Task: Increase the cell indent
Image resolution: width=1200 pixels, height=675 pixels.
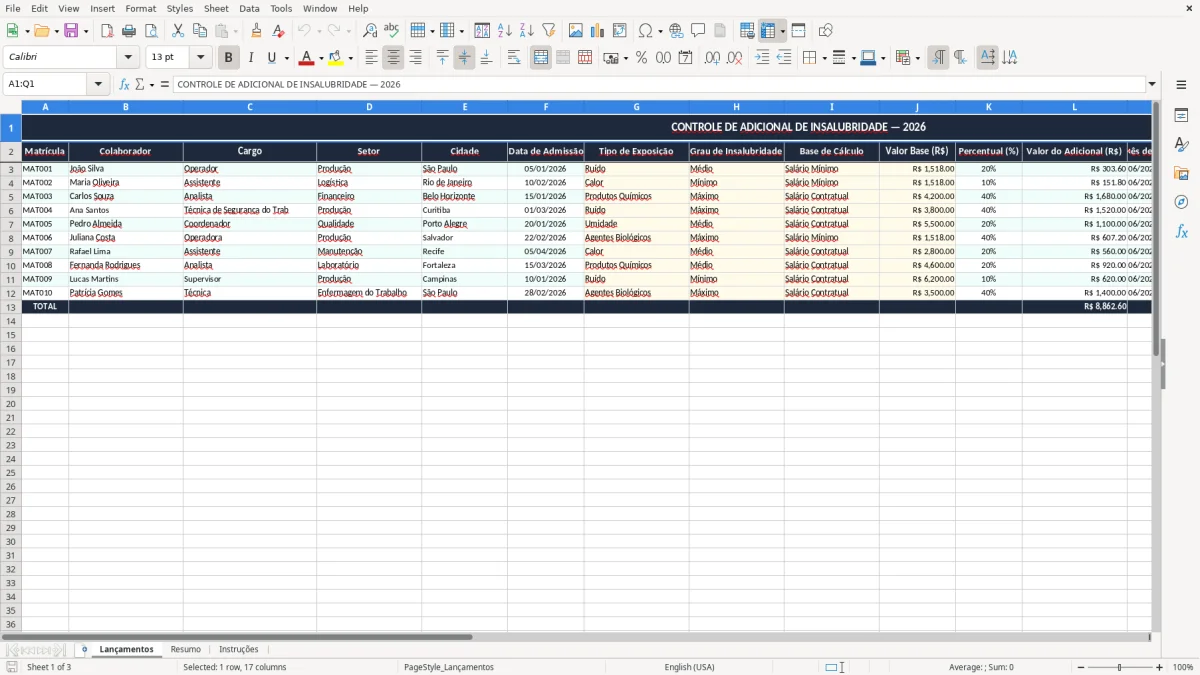Action: tap(762, 58)
